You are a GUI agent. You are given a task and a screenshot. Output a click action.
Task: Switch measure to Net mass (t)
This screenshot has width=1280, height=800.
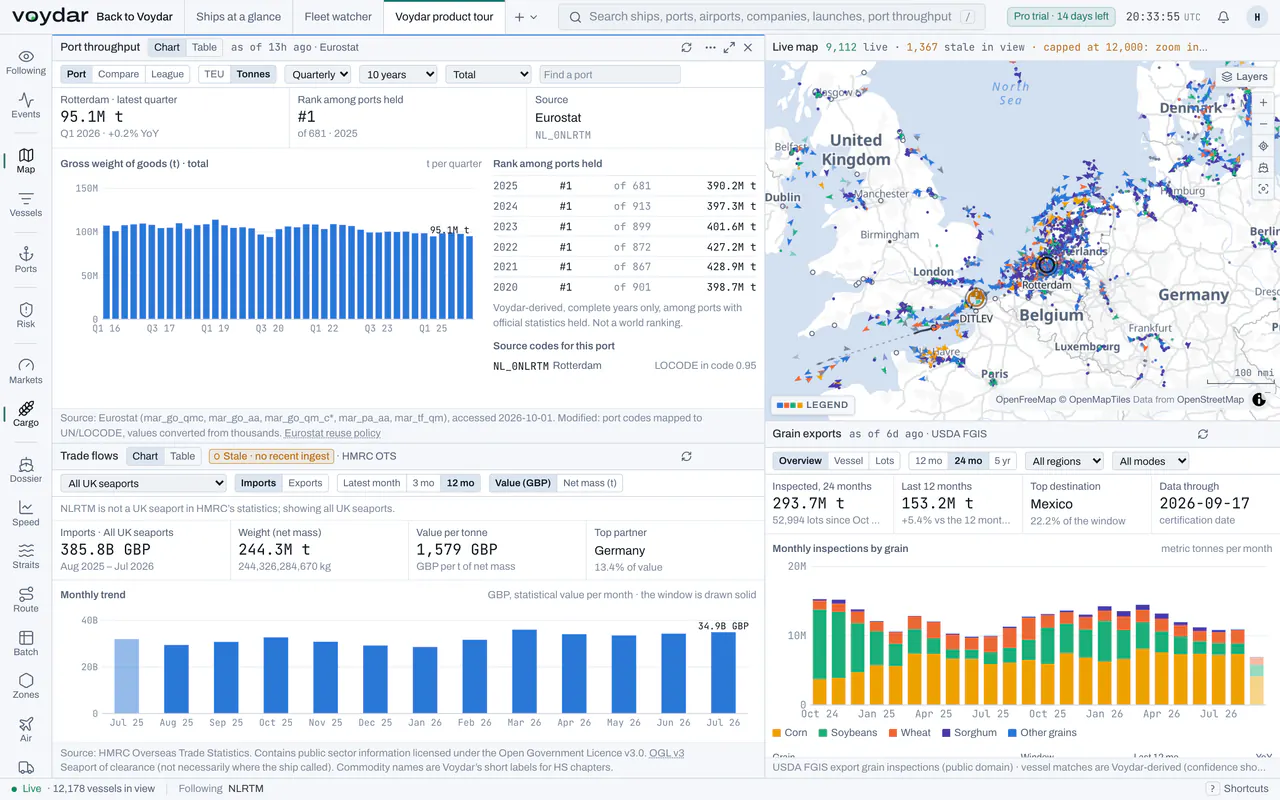click(590, 483)
